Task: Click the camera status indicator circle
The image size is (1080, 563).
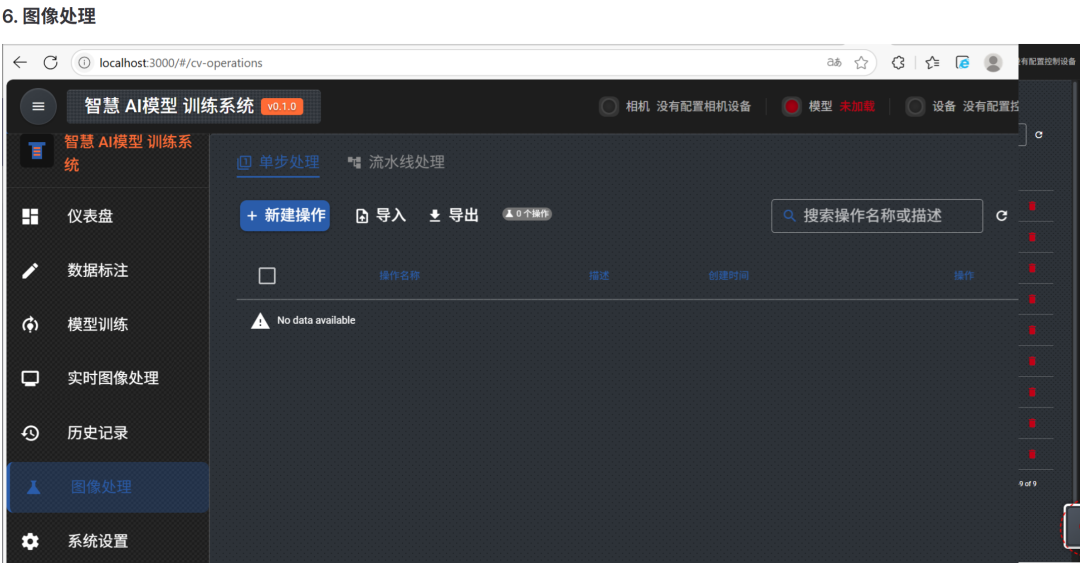Action: click(608, 106)
